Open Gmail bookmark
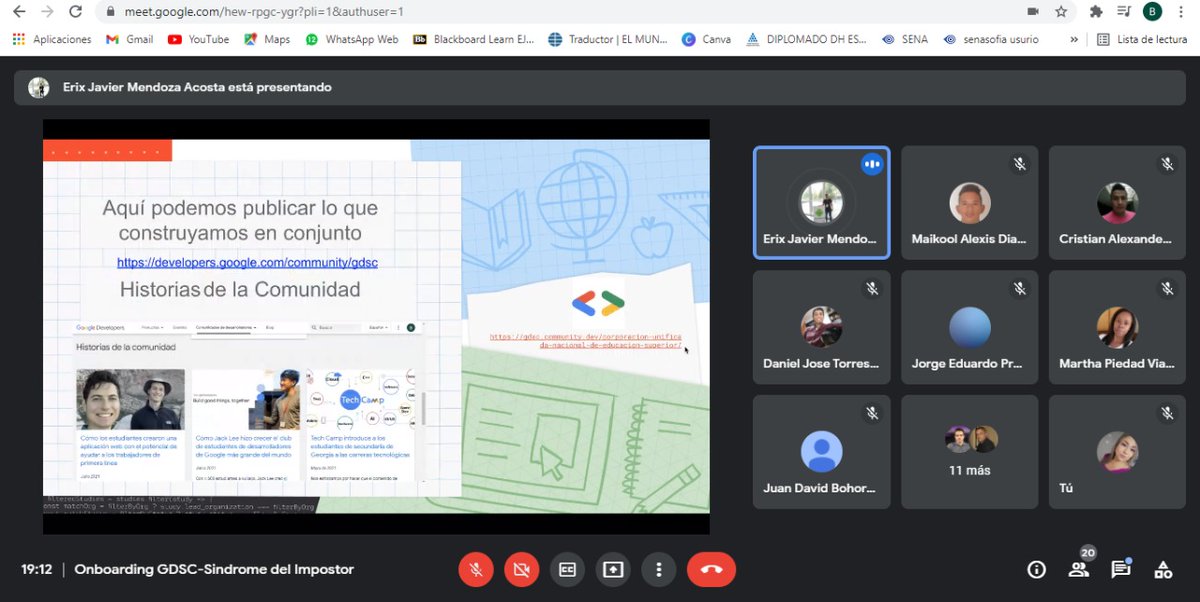Image resolution: width=1200 pixels, height=602 pixels. click(x=129, y=39)
